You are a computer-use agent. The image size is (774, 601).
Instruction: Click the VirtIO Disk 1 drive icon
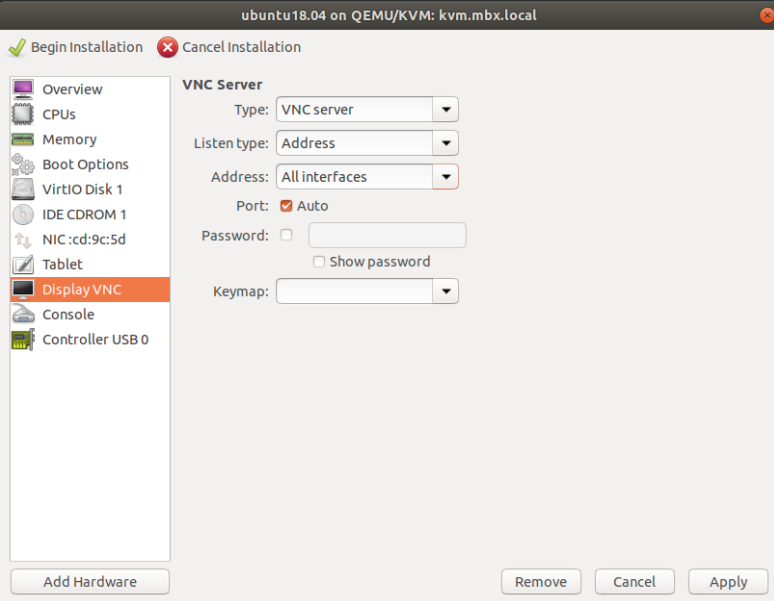point(23,189)
